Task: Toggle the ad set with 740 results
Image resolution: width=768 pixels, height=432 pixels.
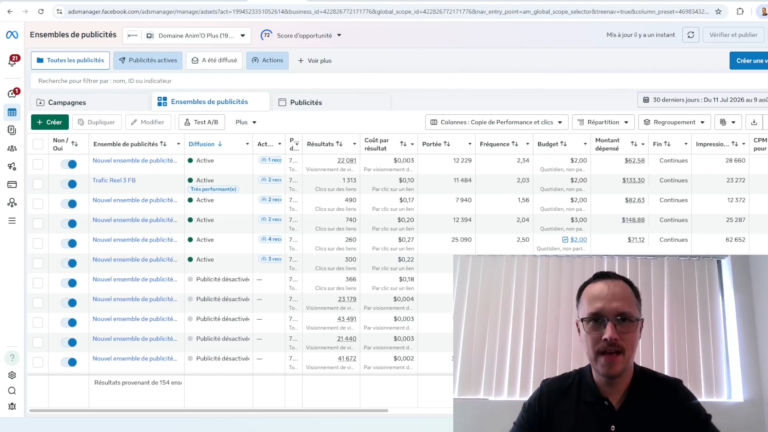Action: tap(69, 223)
